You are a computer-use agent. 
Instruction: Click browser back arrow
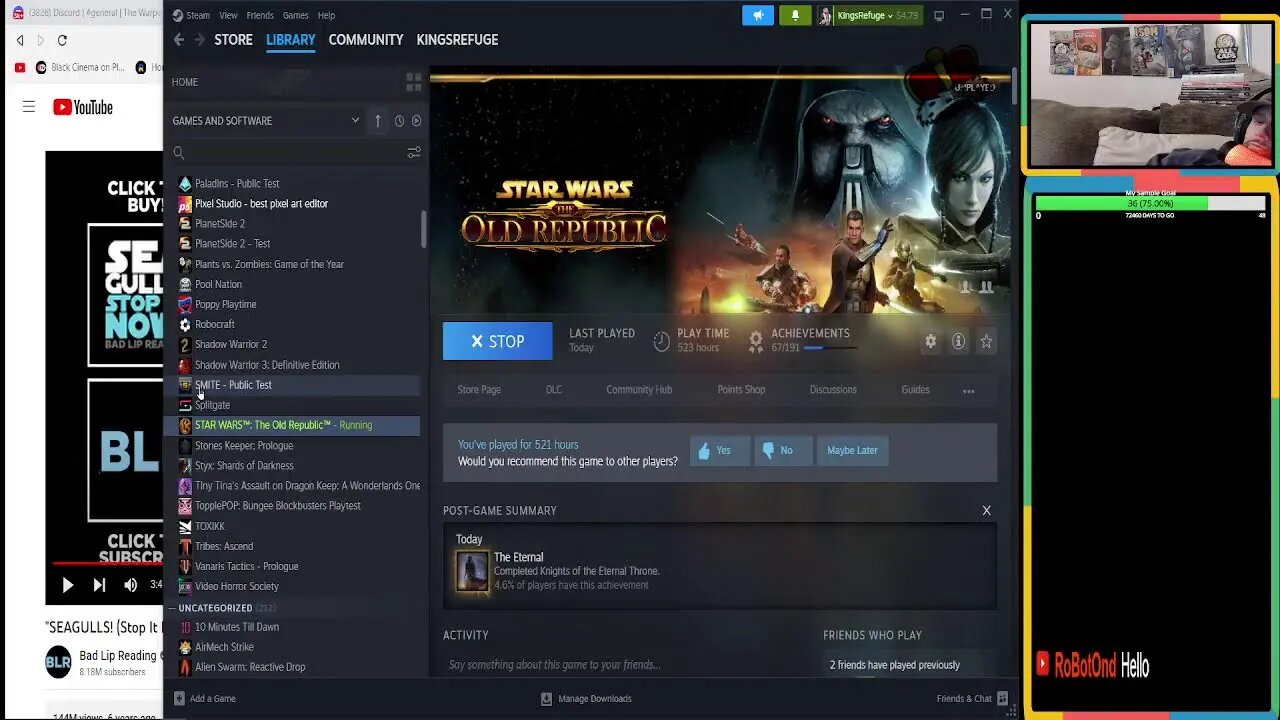pyautogui.click(x=20, y=40)
